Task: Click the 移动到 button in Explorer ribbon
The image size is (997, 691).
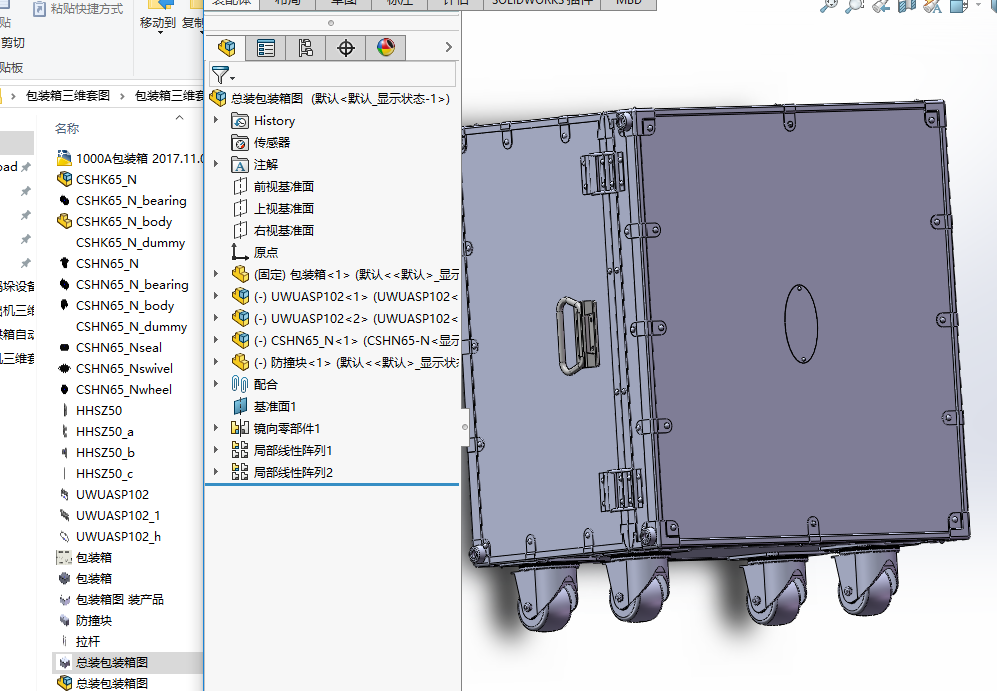Action: pos(157,22)
